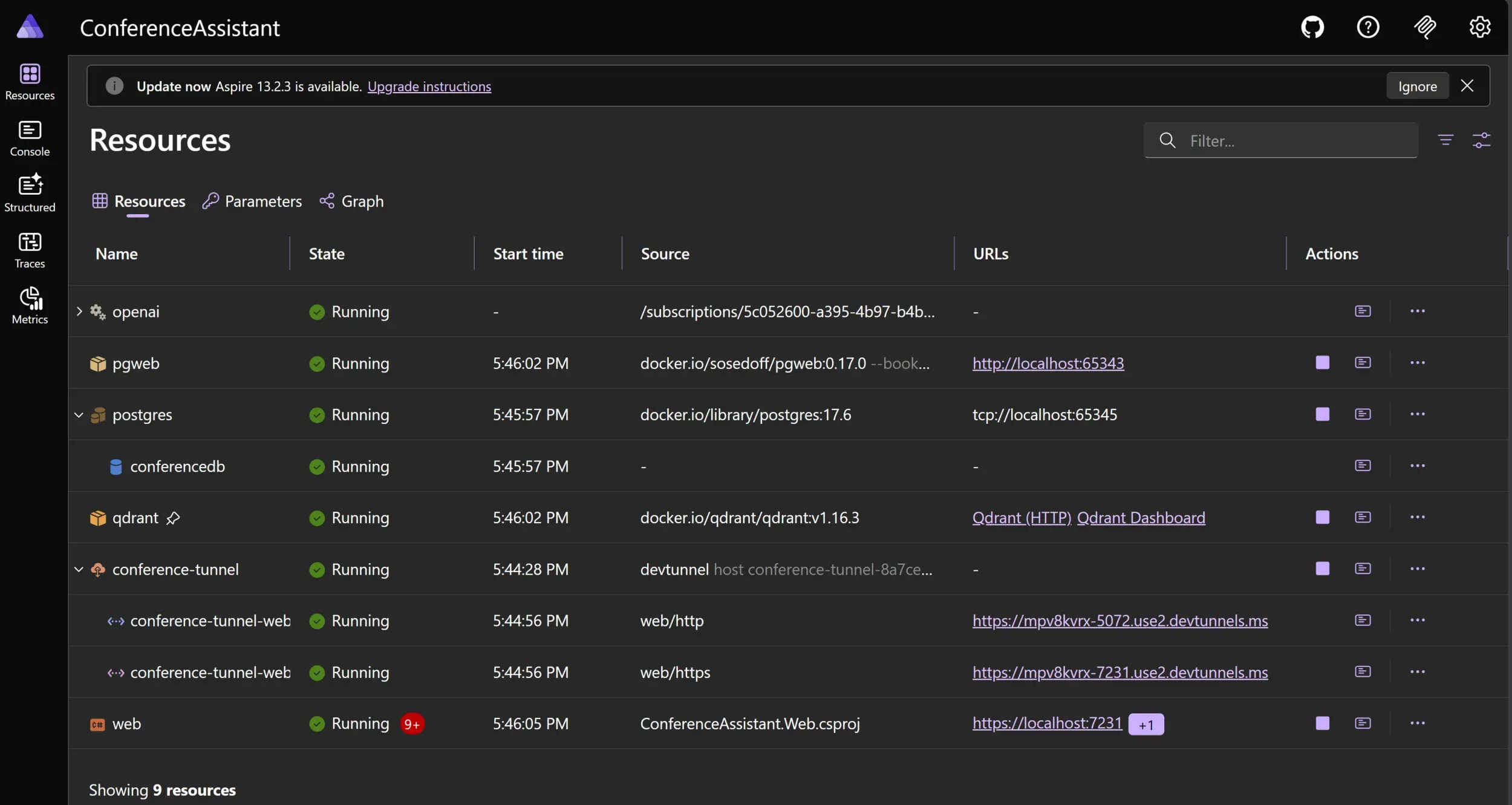Stop the web resource
The height and width of the screenshot is (805, 1512).
click(x=1323, y=723)
